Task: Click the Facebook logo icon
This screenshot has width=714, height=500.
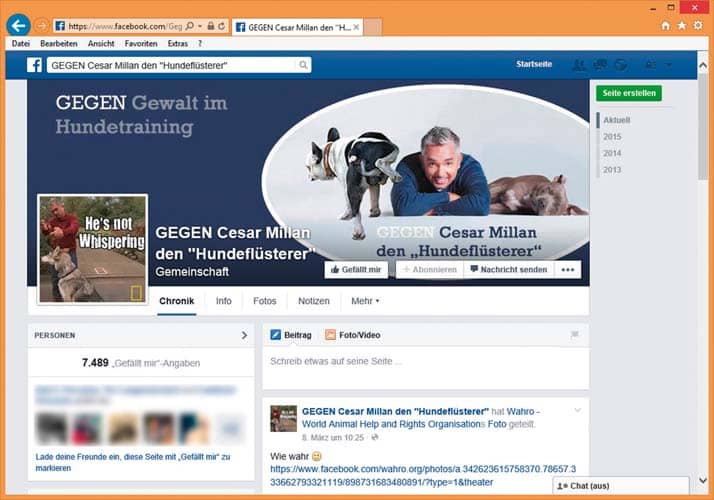Action: click(34, 65)
